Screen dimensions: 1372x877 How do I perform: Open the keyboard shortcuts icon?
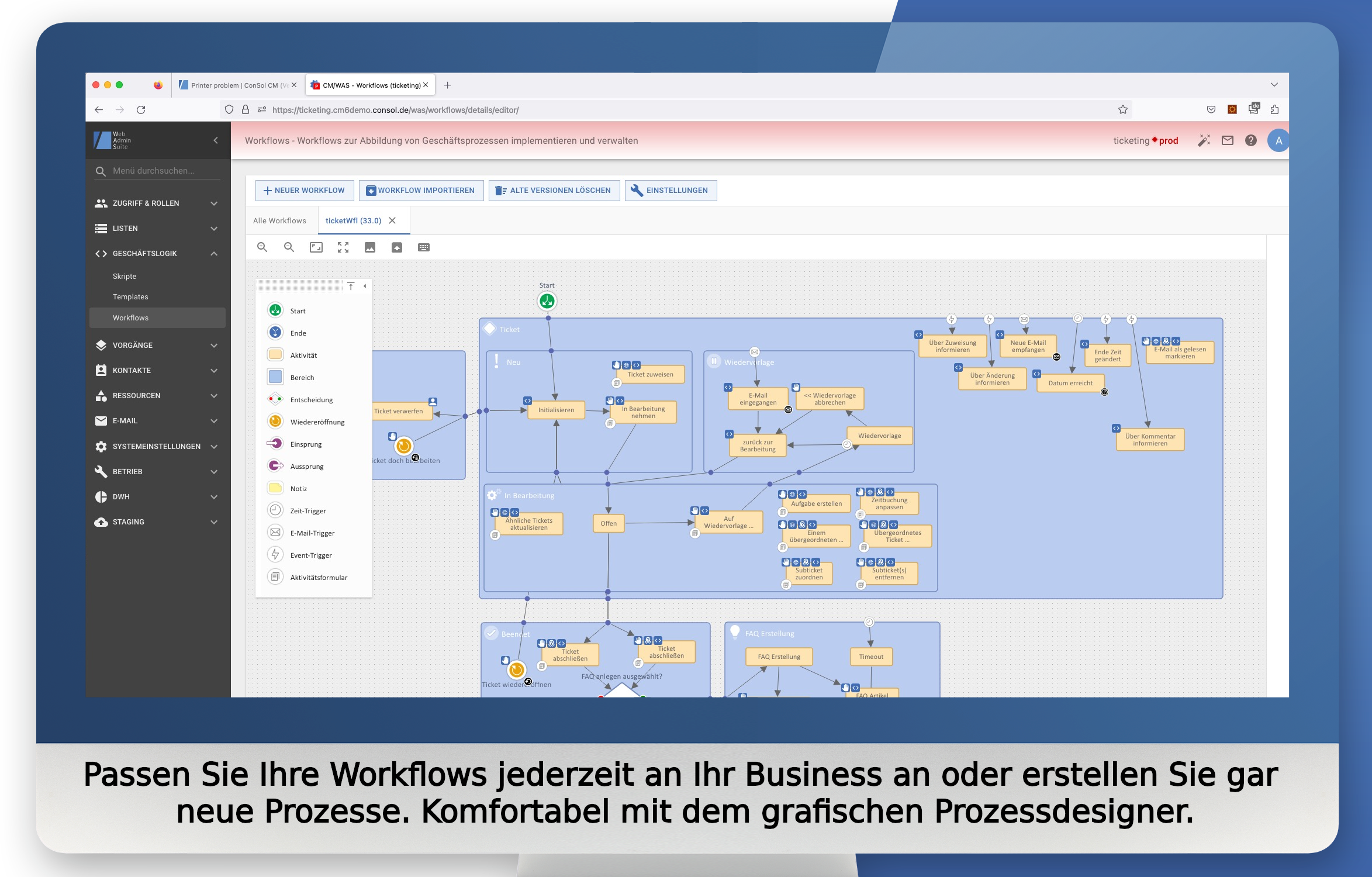424,247
